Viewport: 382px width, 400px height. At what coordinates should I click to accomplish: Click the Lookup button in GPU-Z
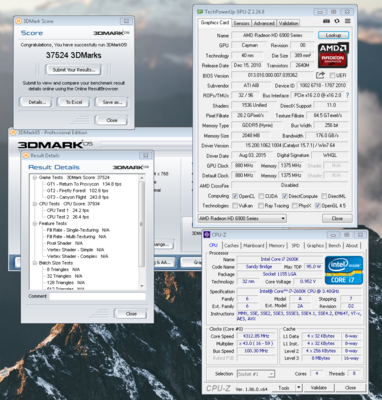tap(333, 35)
